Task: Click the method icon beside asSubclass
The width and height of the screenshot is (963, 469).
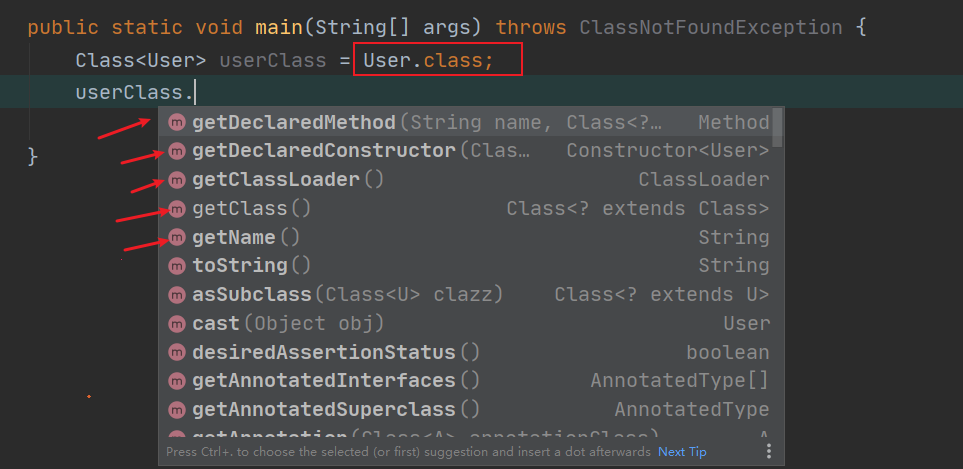Action: click(177, 295)
